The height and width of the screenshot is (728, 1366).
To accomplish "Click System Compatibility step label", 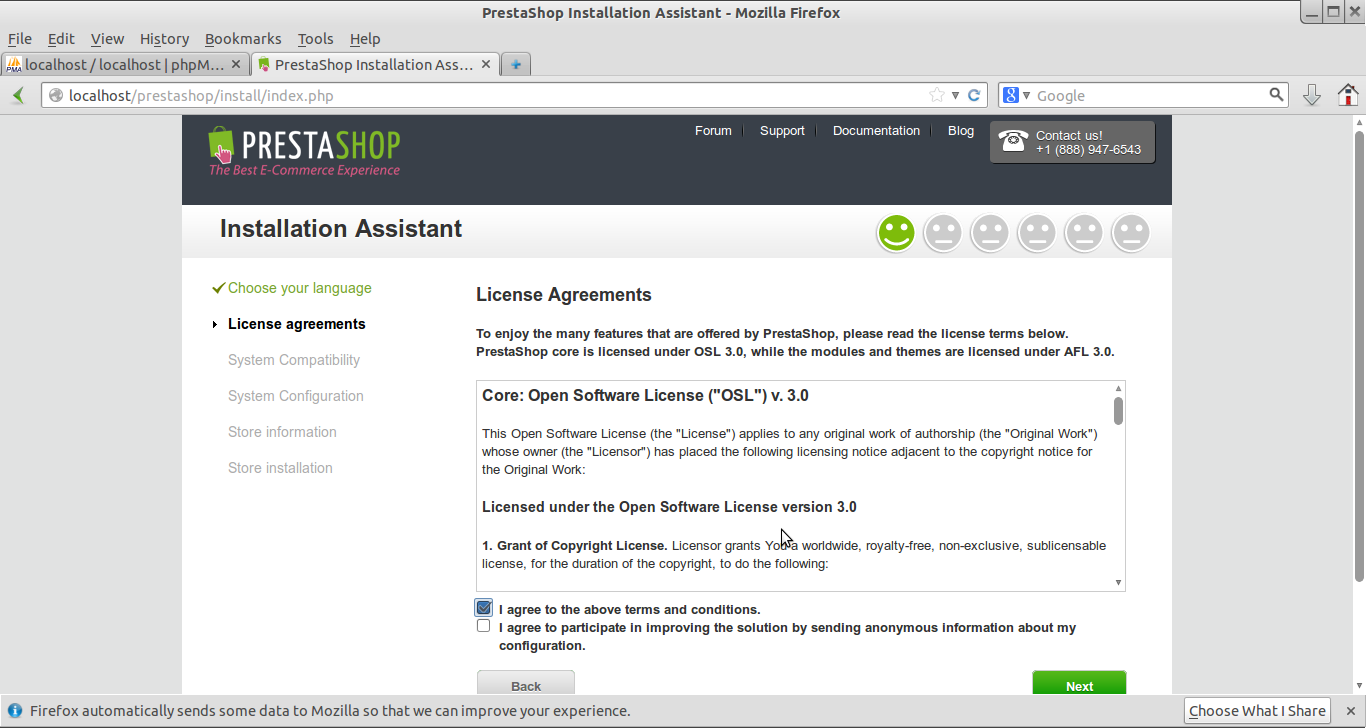I will pos(294,360).
